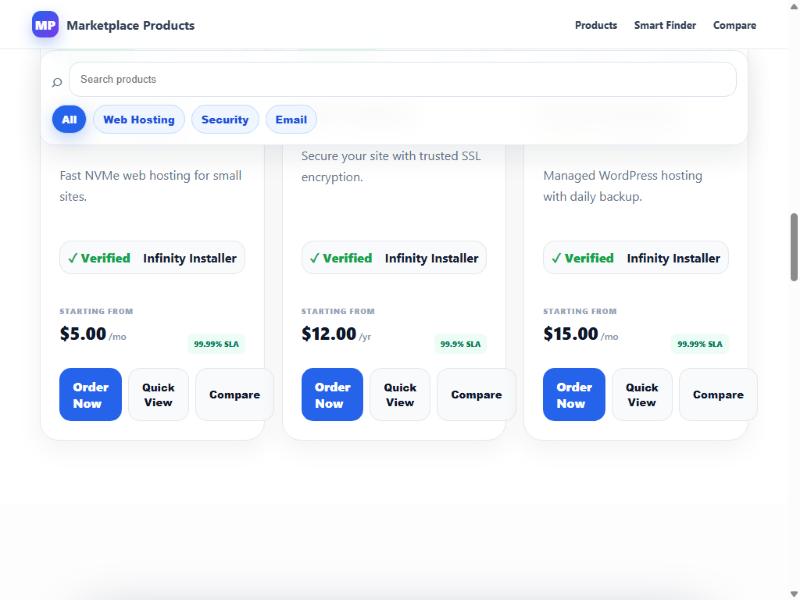The height and width of the screenshot is (600, 800).
Task: Click 'Secure your site with trusted SSL' text
Action: (391, 166)
